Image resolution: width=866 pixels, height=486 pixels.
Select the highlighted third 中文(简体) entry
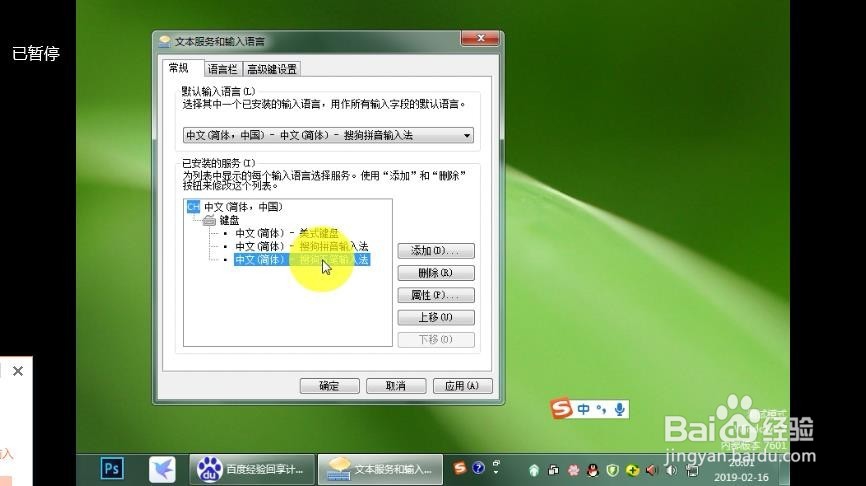[x=302, y=260]
